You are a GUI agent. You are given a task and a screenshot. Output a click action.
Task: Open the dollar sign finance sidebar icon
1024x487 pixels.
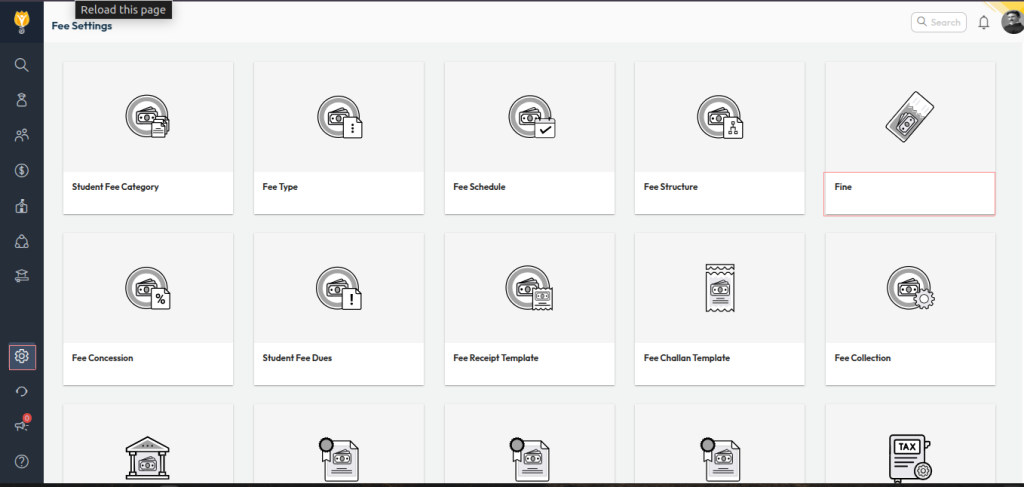coord(21,171)
